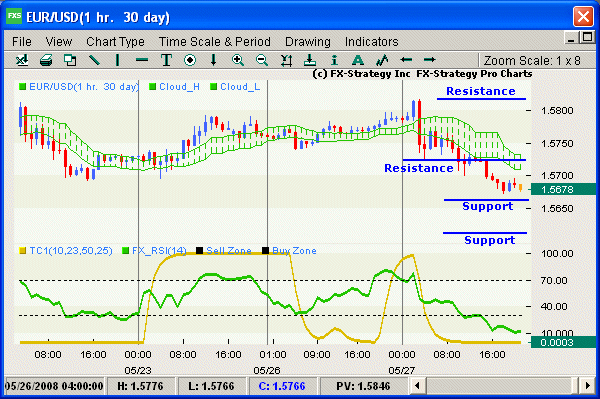Open the File menu
600x399 pixels.
coord(22,41)
